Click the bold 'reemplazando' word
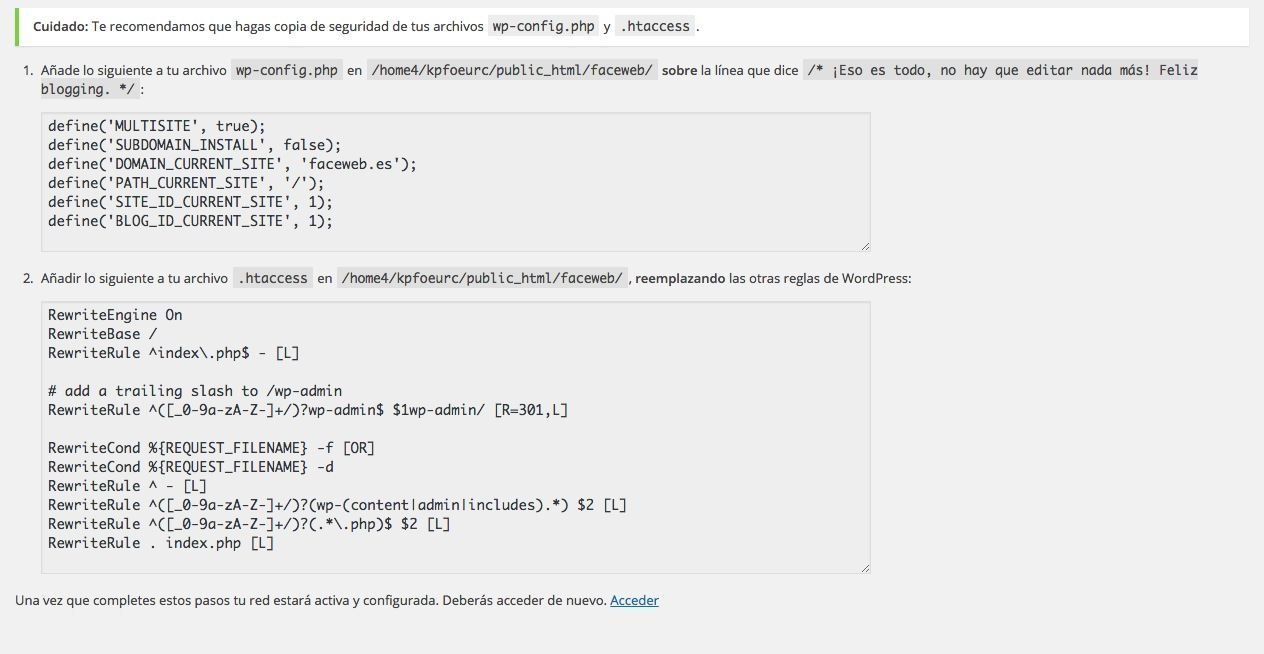The width and height of the screenshot is (1264, 654). (680, 279)
